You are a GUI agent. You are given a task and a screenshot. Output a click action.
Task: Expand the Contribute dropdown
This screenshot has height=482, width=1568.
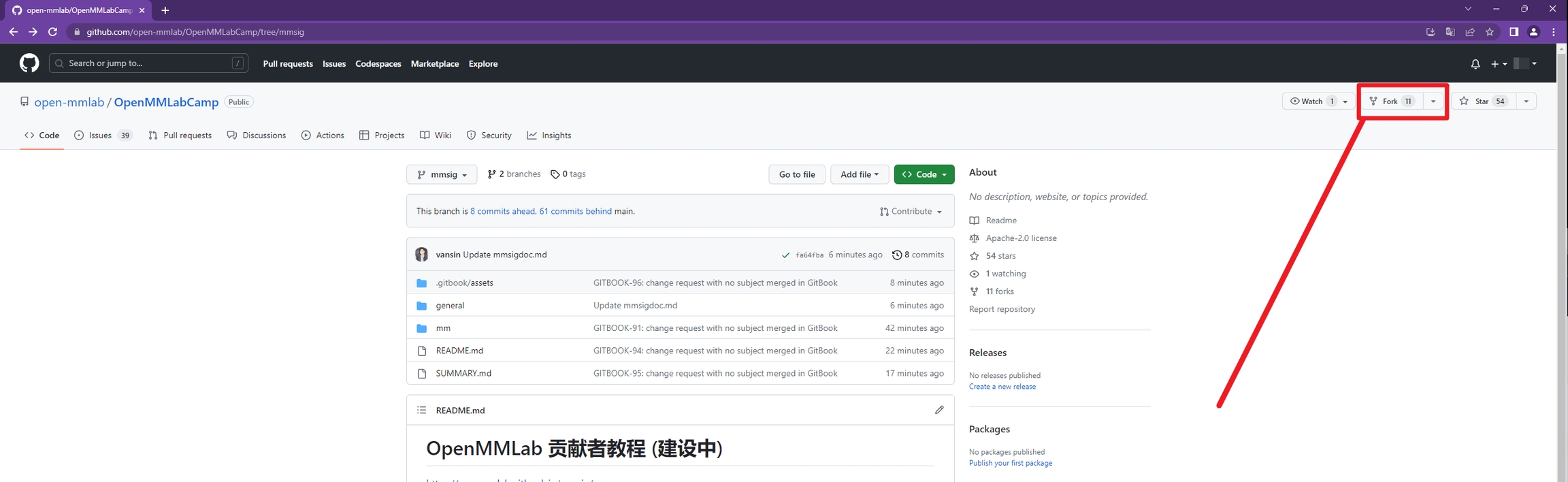[x=911, y=212]
